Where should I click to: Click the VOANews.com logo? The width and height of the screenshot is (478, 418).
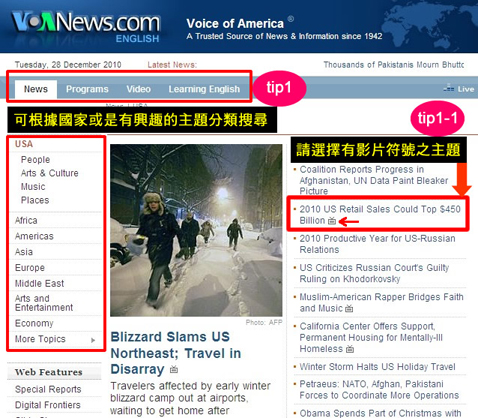click(x=86, y=22)
